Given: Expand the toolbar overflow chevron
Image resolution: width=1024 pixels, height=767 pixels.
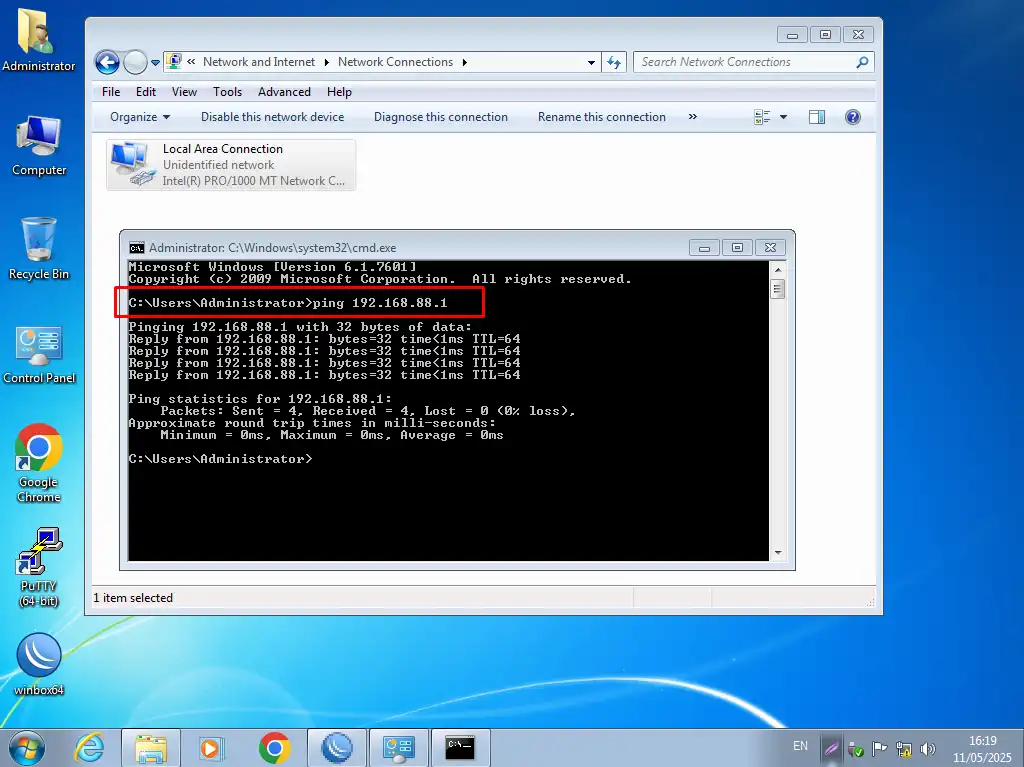Looking at the screenshot, I should 693,117.
